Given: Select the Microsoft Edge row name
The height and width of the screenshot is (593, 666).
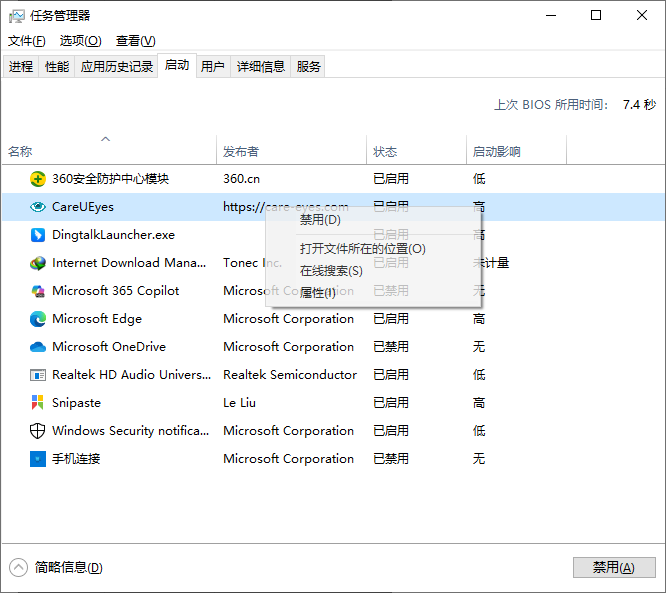Looking at the screenshot, I should tap(97, 319).
